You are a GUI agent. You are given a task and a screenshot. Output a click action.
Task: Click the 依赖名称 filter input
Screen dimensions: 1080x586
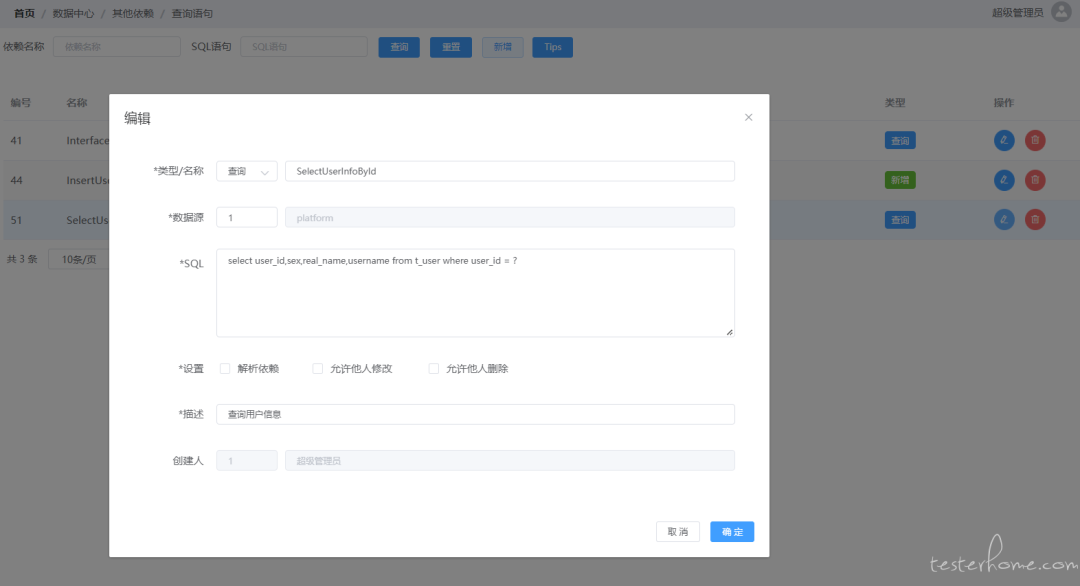[x=116, y=47]
